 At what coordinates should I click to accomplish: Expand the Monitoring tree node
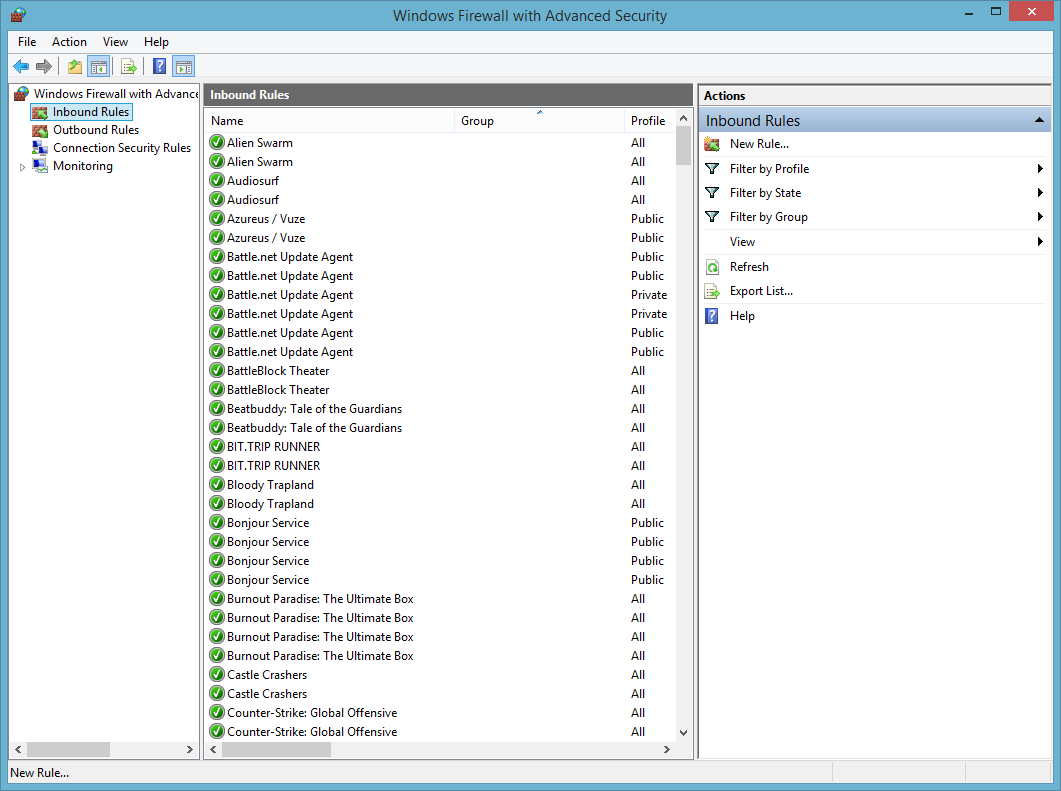(x=22, y=166)
